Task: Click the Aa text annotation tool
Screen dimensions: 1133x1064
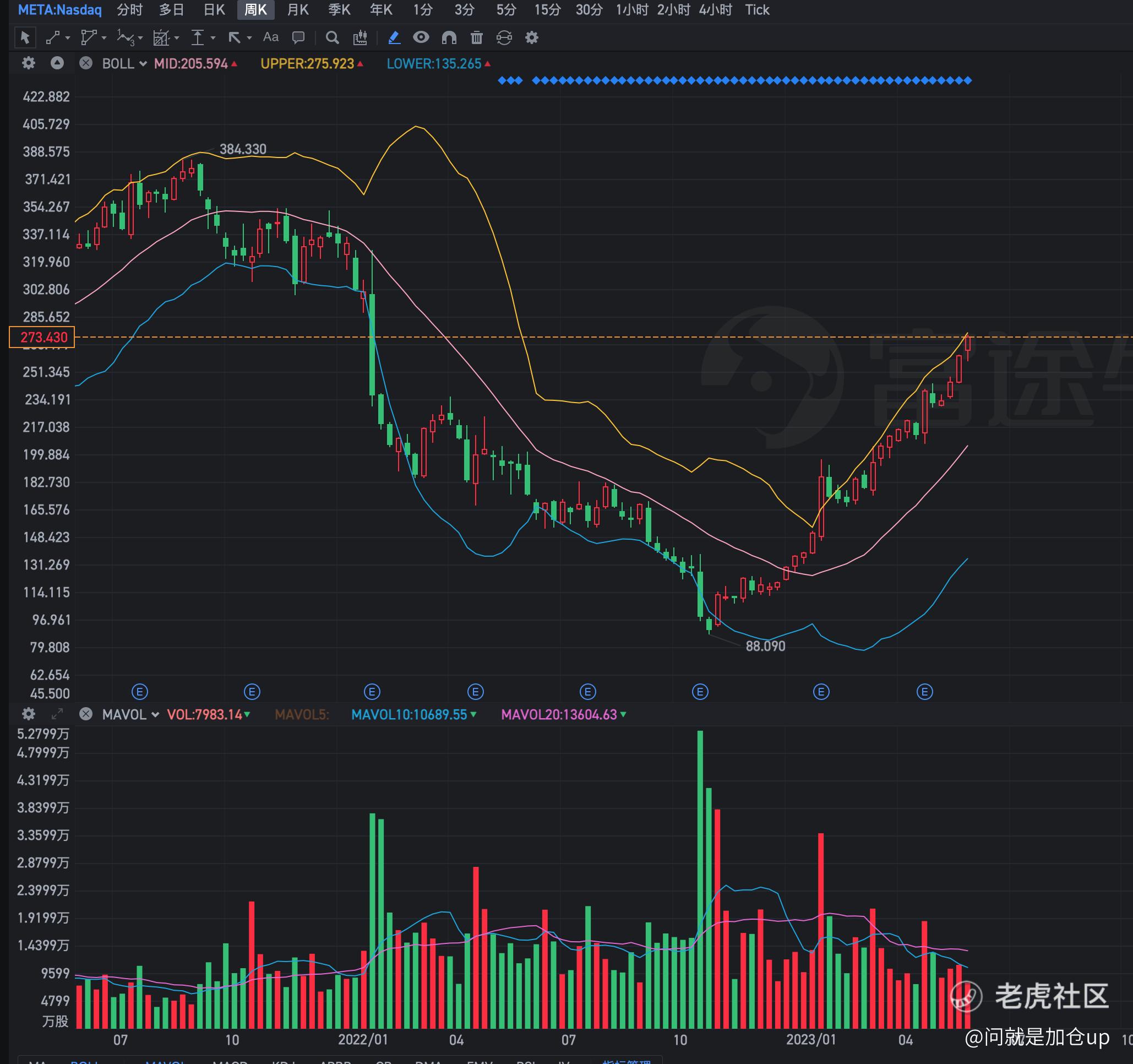Action: [271, 37]
